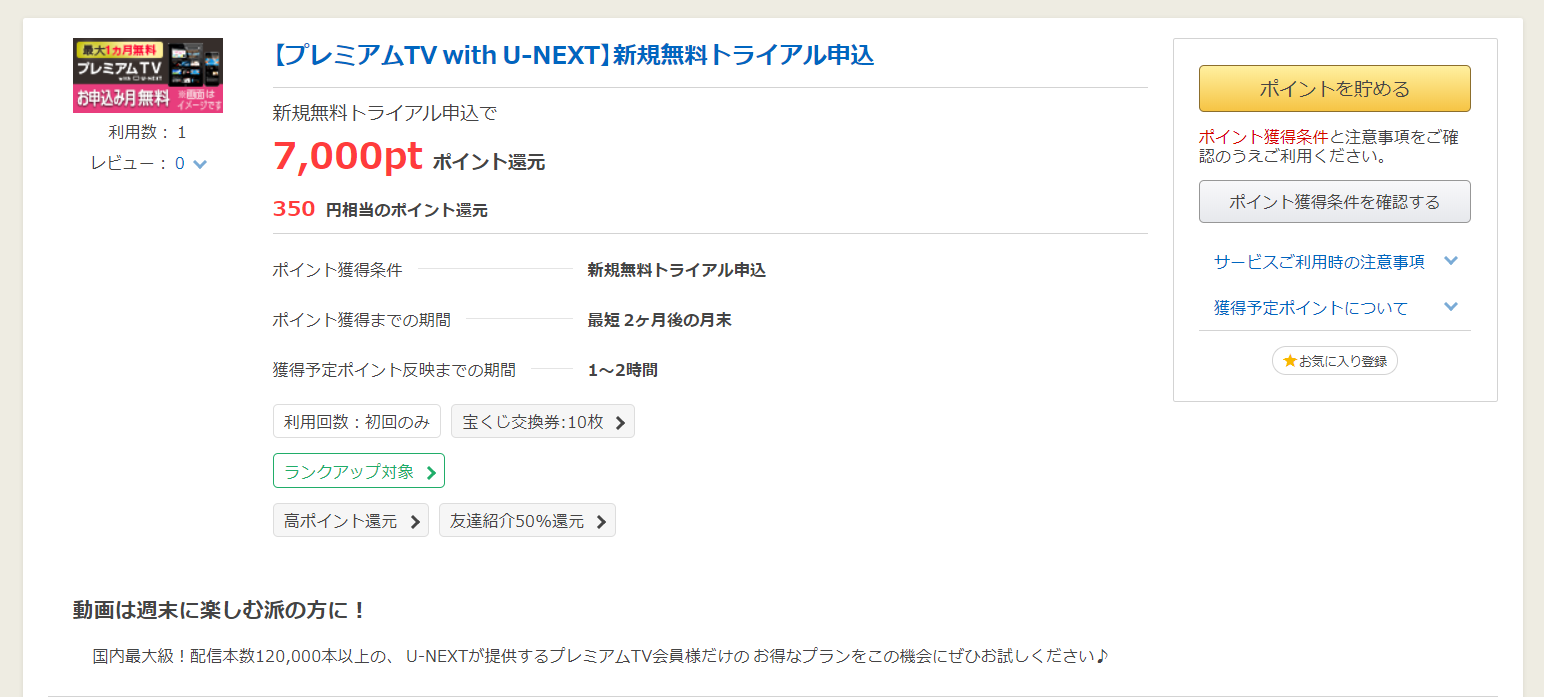
Task: Click arrow icon on 宝くじ交換券 tag
Action: click(620, 422)
